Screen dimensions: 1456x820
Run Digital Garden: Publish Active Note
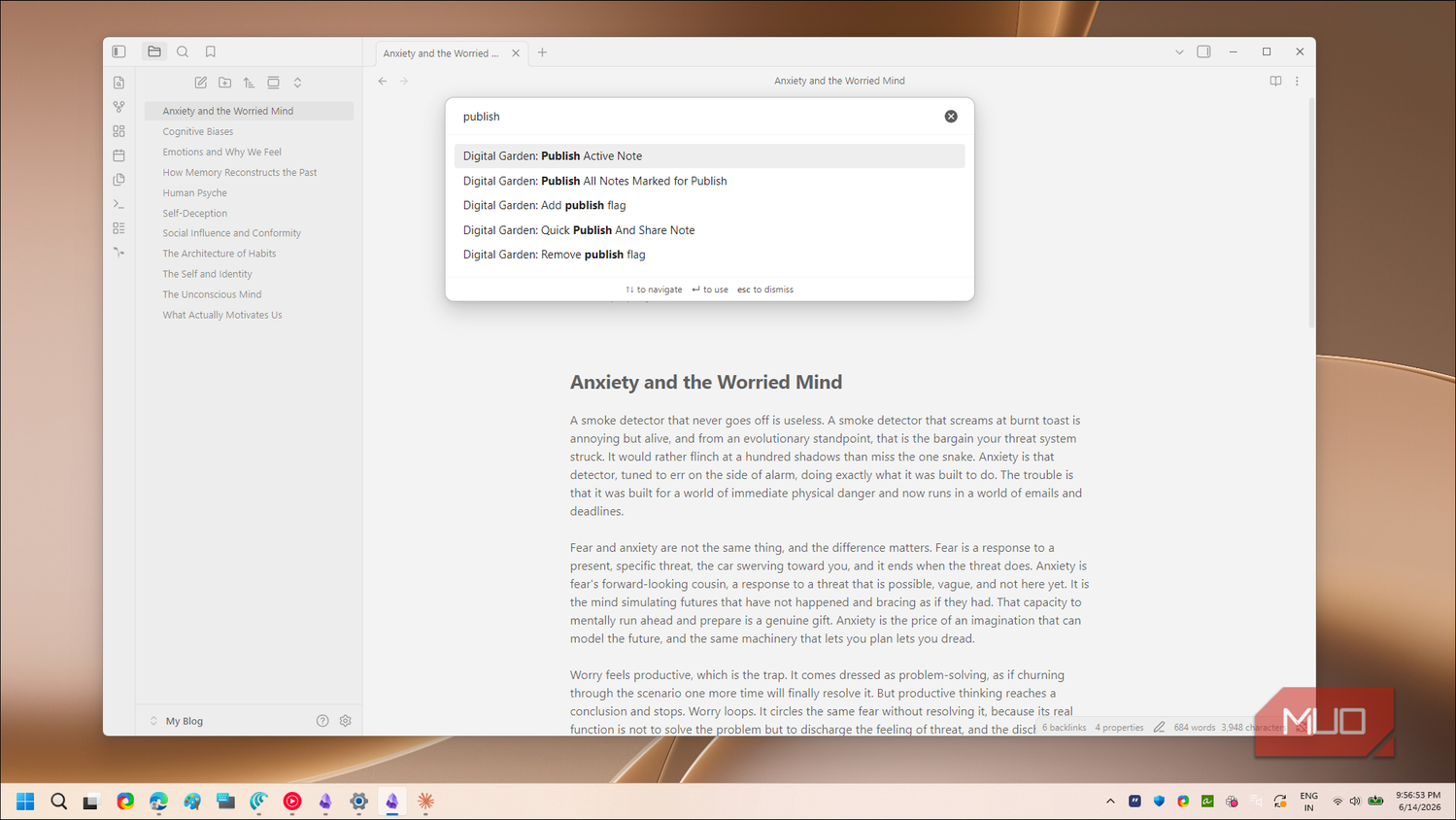click(709, 155)
